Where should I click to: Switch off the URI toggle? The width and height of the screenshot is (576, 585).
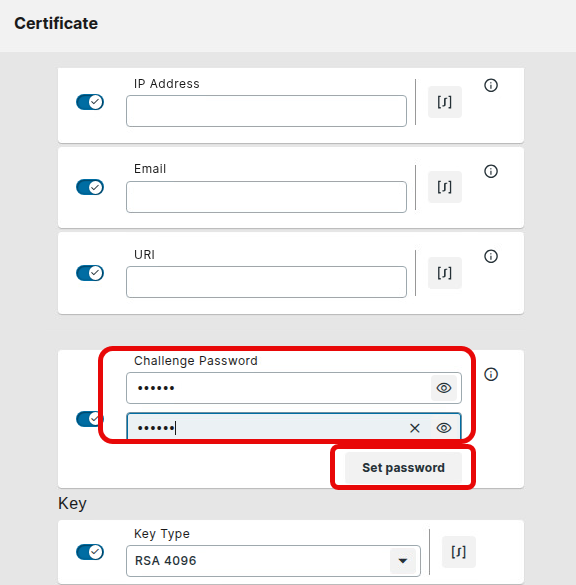coord(90,273)
